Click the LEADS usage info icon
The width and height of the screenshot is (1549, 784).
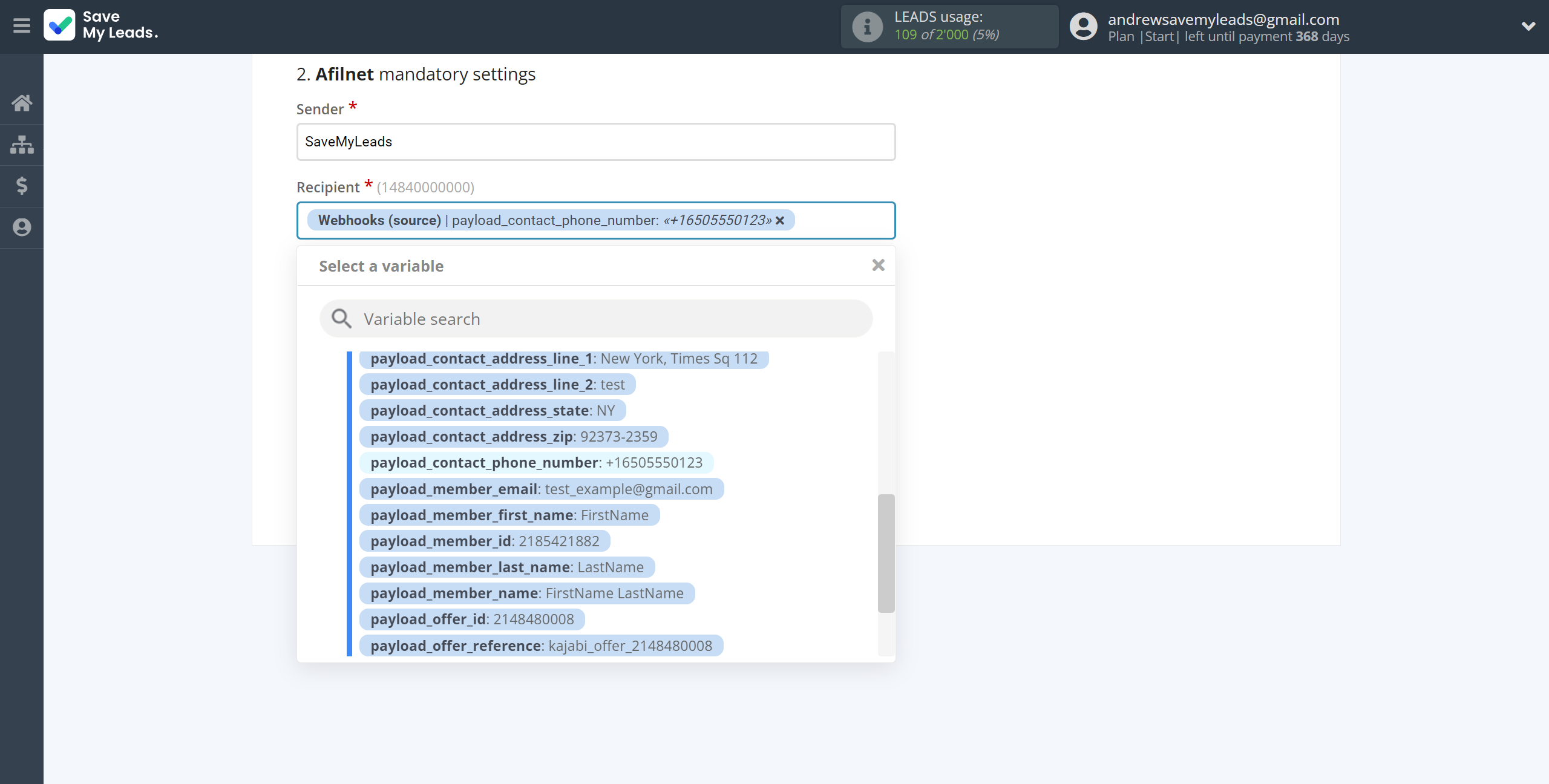(867, 27)
